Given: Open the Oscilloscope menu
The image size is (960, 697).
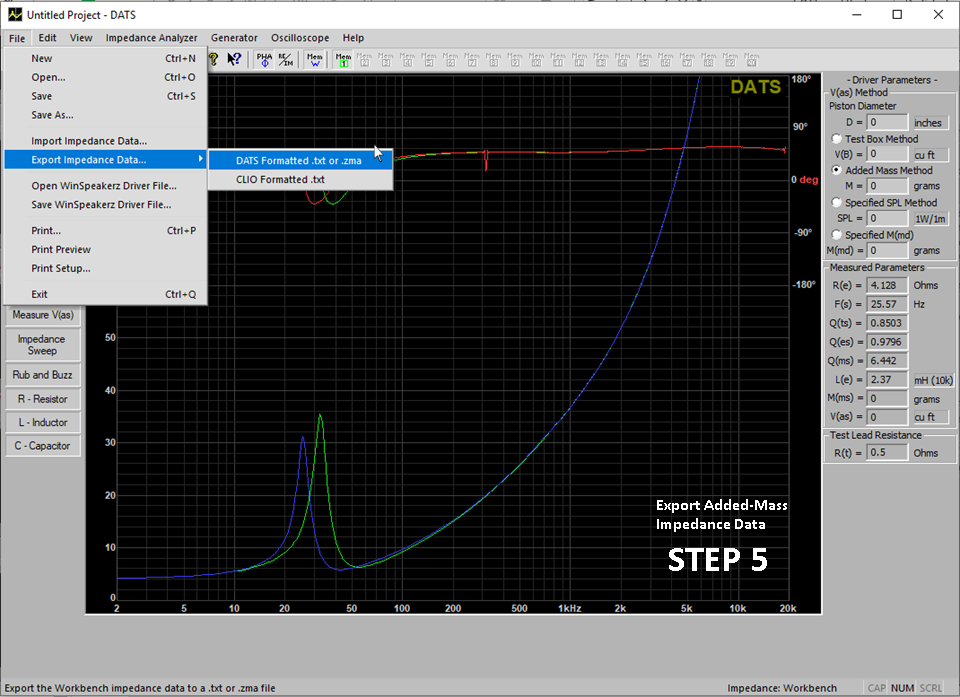Looking at the screenshot, I should point(300,38).
